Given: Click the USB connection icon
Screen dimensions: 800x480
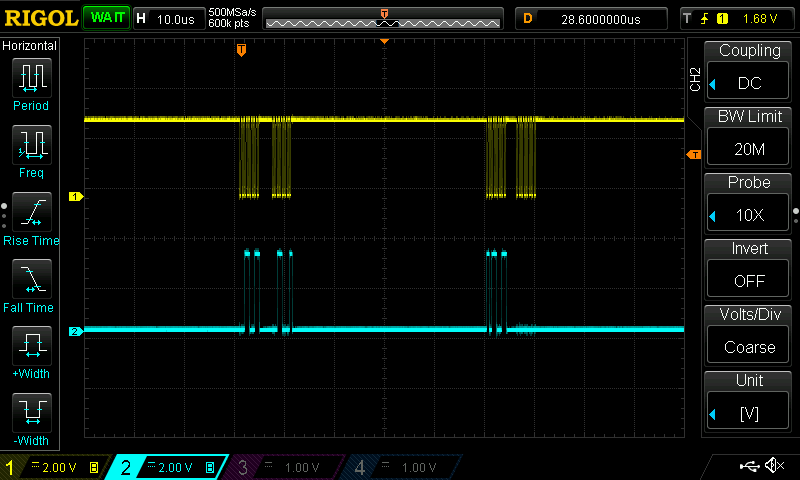Looking at the screenshot, I should pos(749,466).
